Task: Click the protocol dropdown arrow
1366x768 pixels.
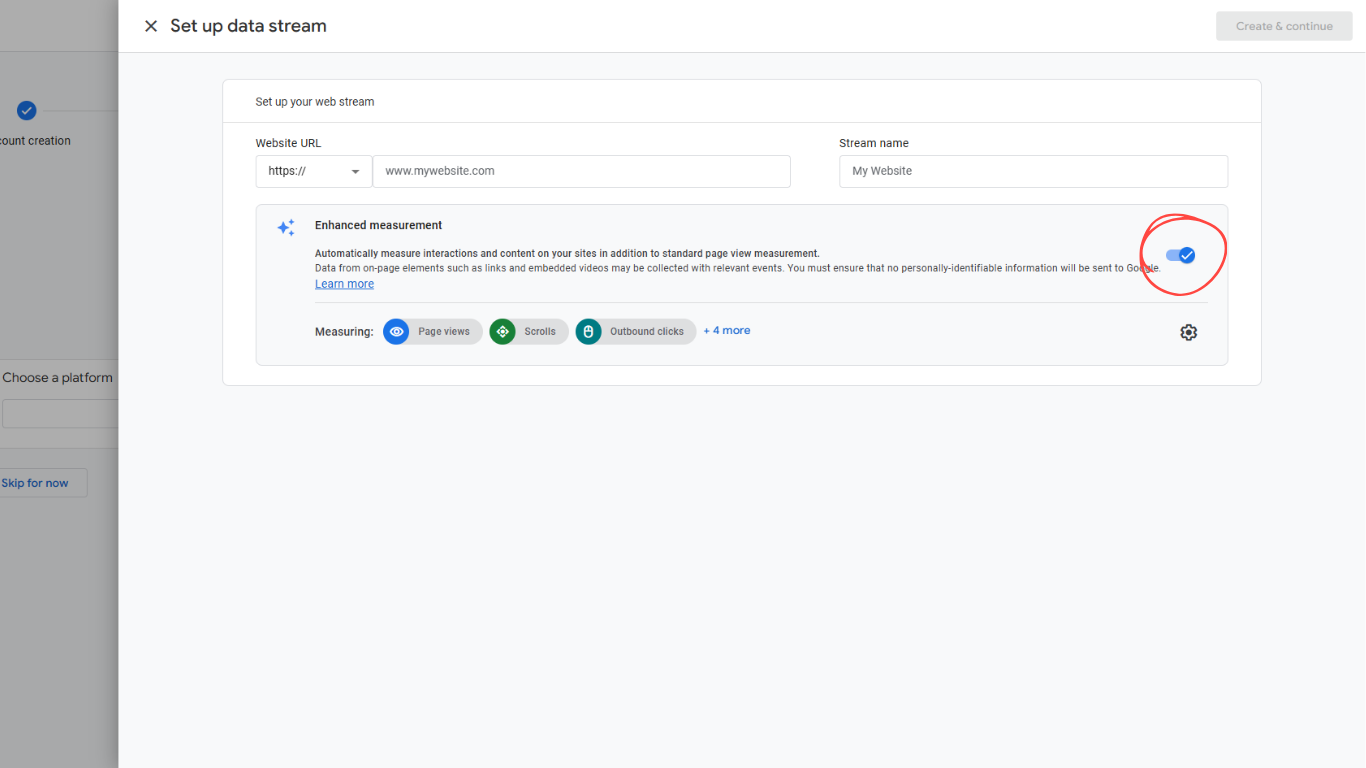Action: (356, 171)
